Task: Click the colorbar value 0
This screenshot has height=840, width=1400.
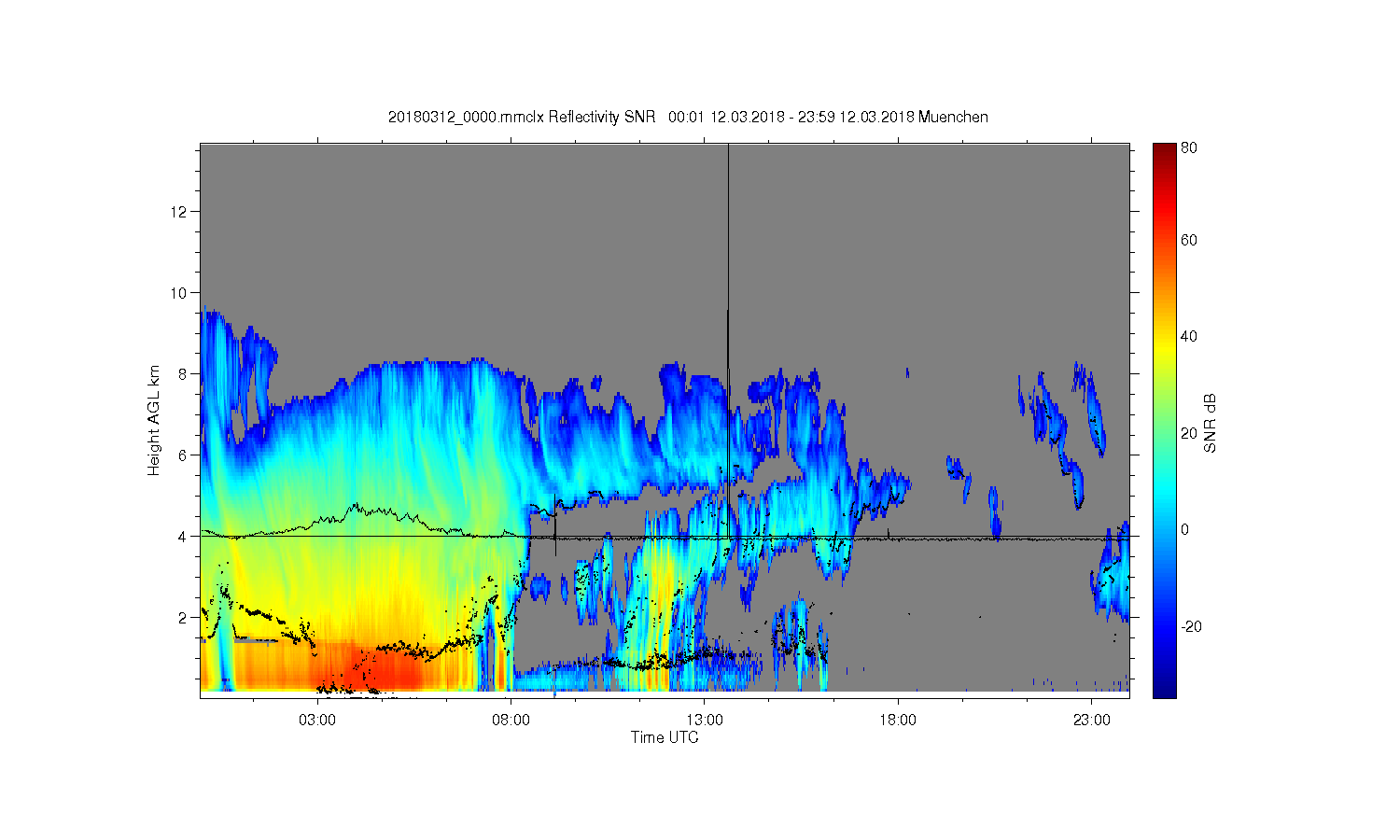Action: (x=1185, y=530)
